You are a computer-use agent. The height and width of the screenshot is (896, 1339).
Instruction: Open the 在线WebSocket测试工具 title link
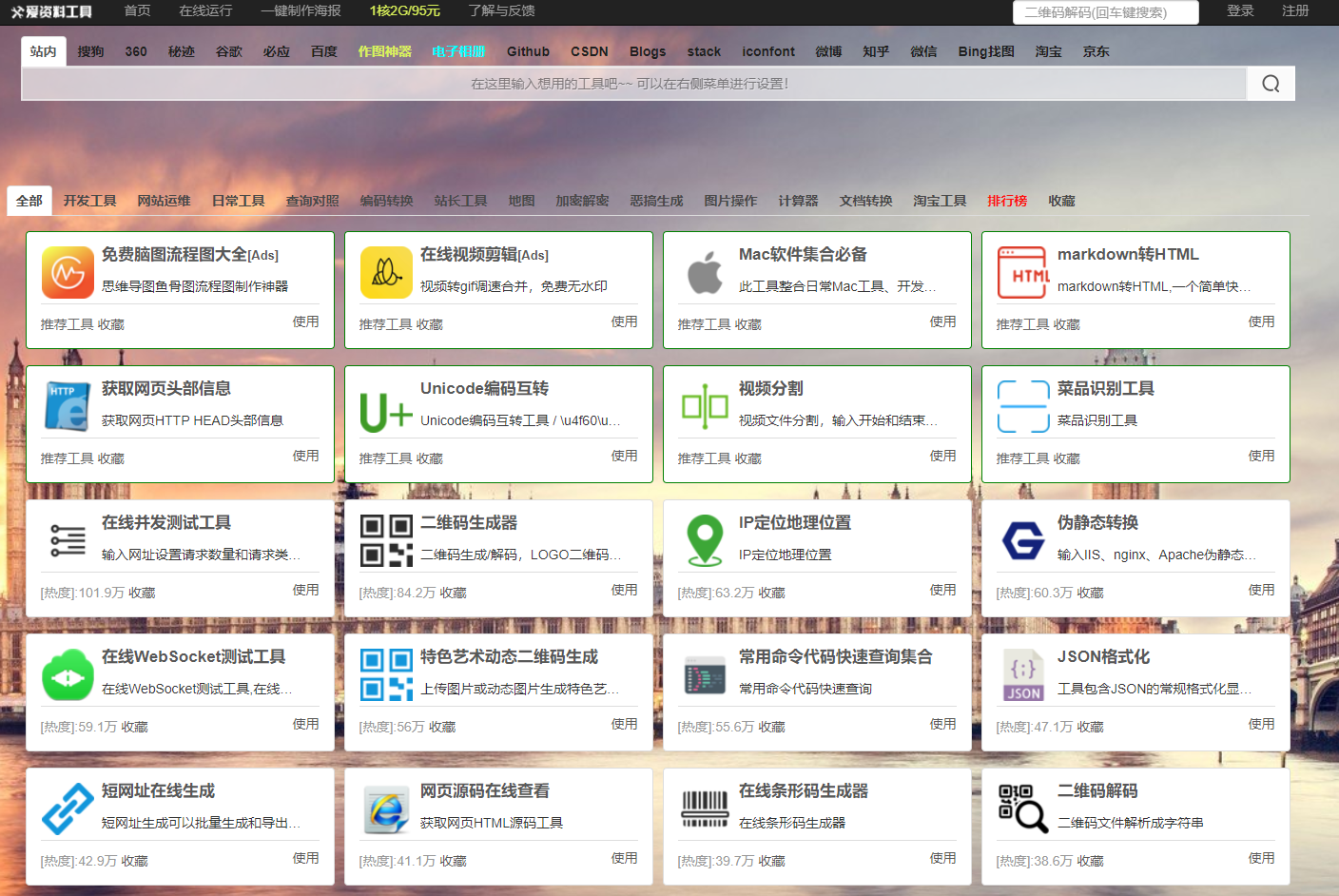point(193,656)
